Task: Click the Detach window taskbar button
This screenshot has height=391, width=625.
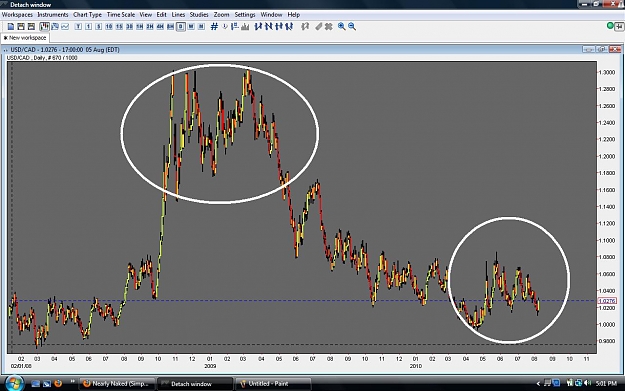Action: 195,384
